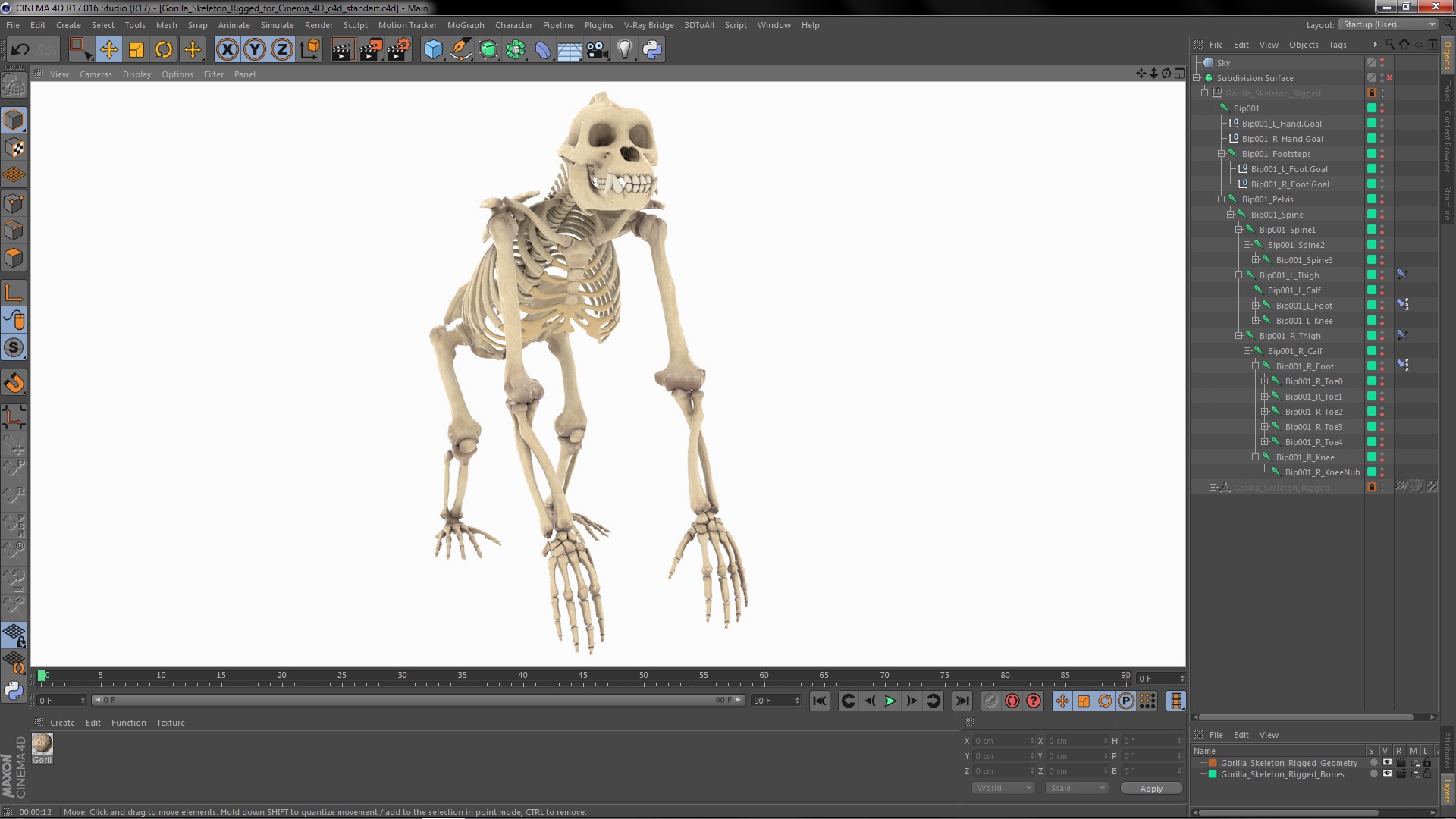Add a Floor environment object

click(570, 50)
